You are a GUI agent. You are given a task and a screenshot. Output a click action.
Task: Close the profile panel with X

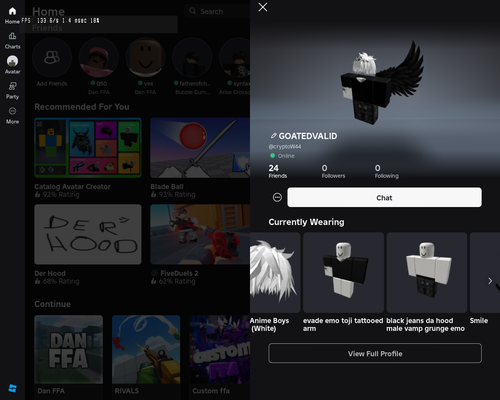click(263, 7)
